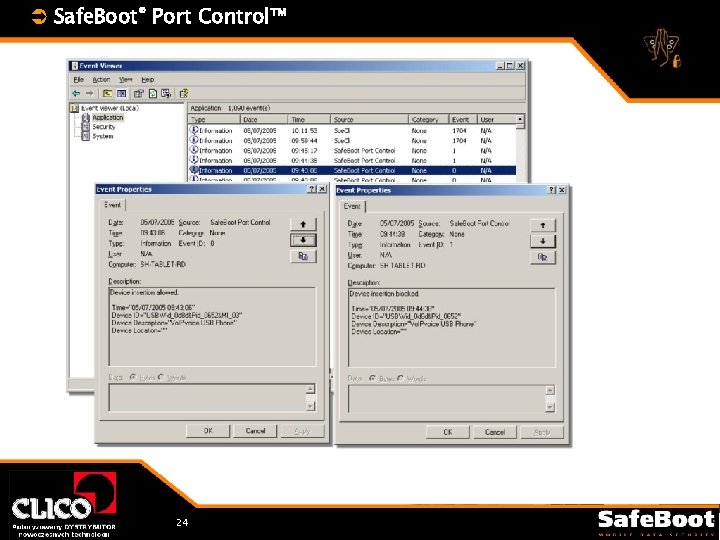Sort event list by Event column header
Image resolution: width=720 pixels, height=540 pixels.
463,119
